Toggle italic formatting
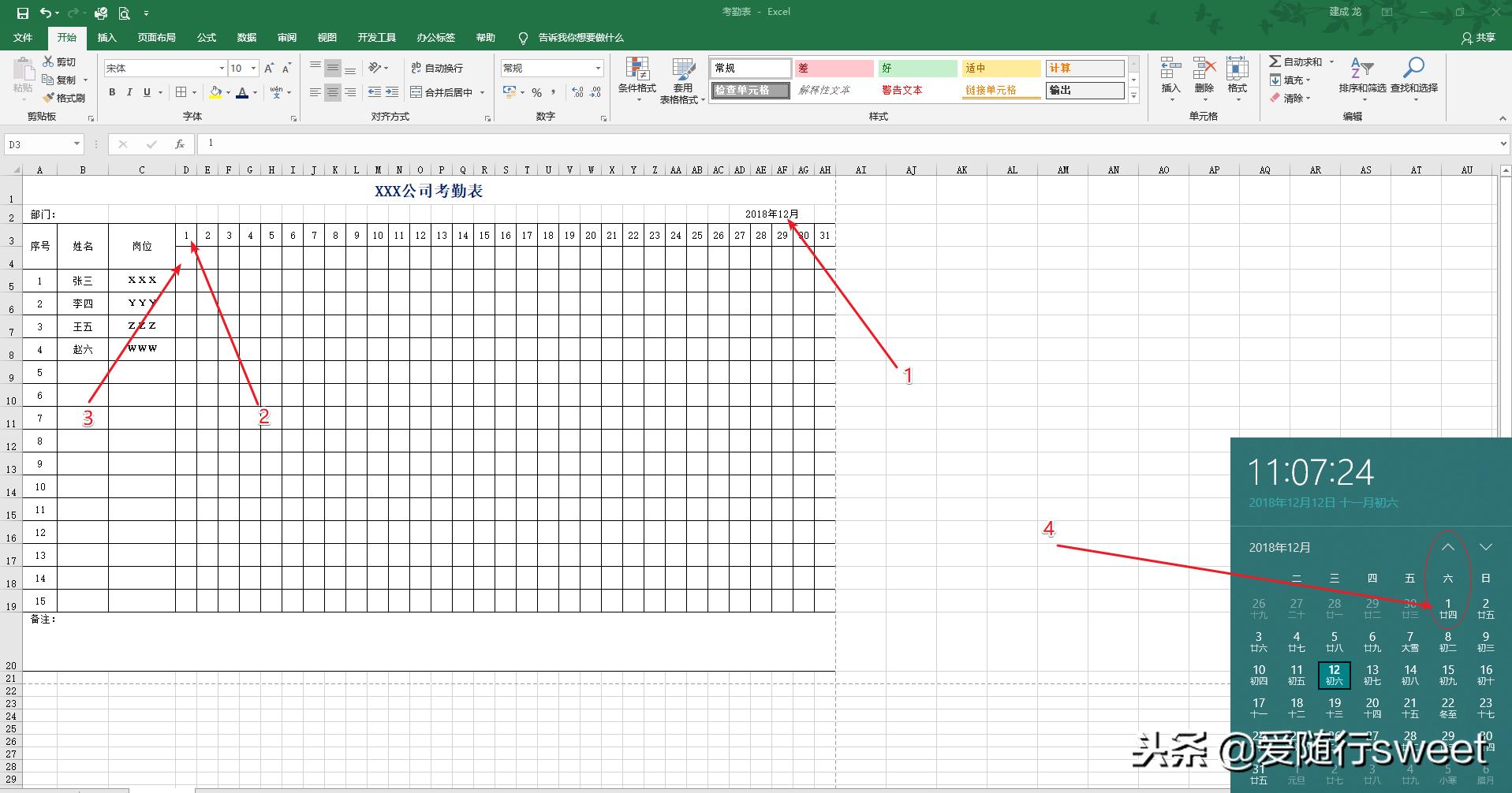 coord(129,92)
